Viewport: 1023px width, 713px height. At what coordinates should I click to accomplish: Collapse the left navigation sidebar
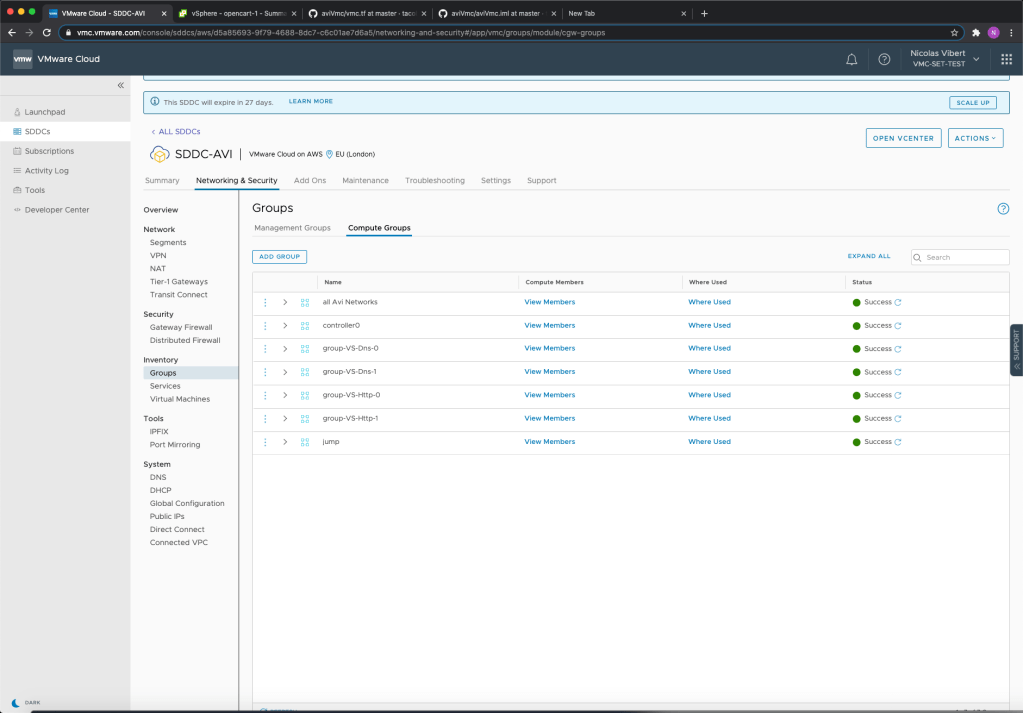tap(121, 85)
